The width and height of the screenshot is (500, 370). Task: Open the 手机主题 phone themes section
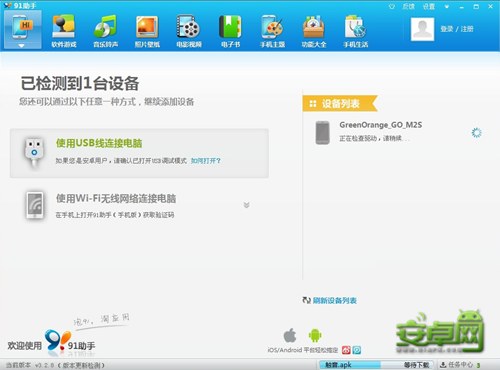pyautogui.click(x=272, y=31)
